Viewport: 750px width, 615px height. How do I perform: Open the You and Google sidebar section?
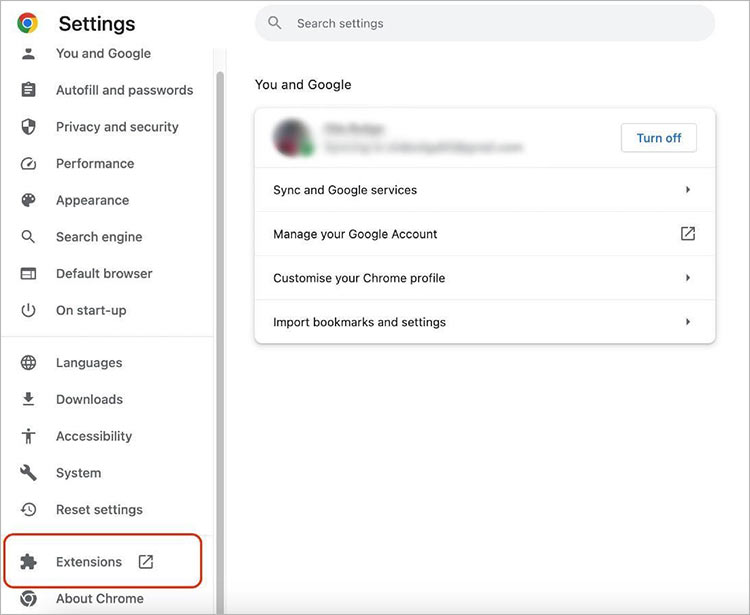103,54
